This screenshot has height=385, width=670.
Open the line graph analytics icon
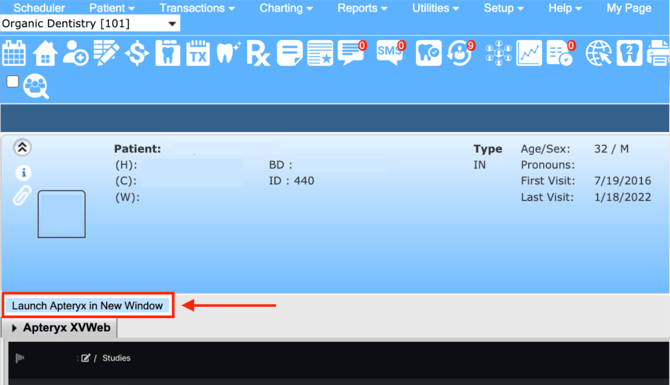[x=529, y=53]
